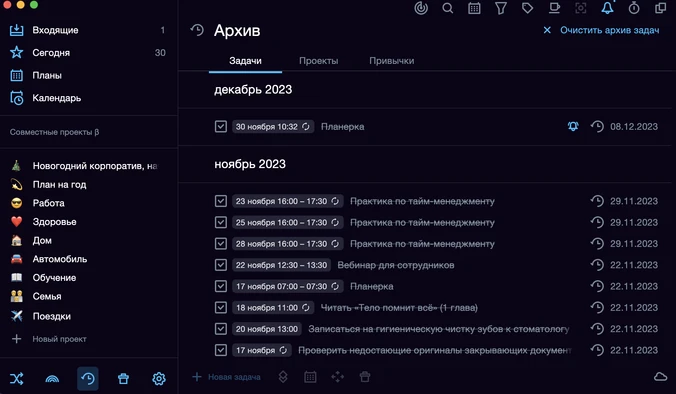Click the shuffle icon in bottom sidebar bar
The width and height of the screenshot is (676, 394).
16,378
